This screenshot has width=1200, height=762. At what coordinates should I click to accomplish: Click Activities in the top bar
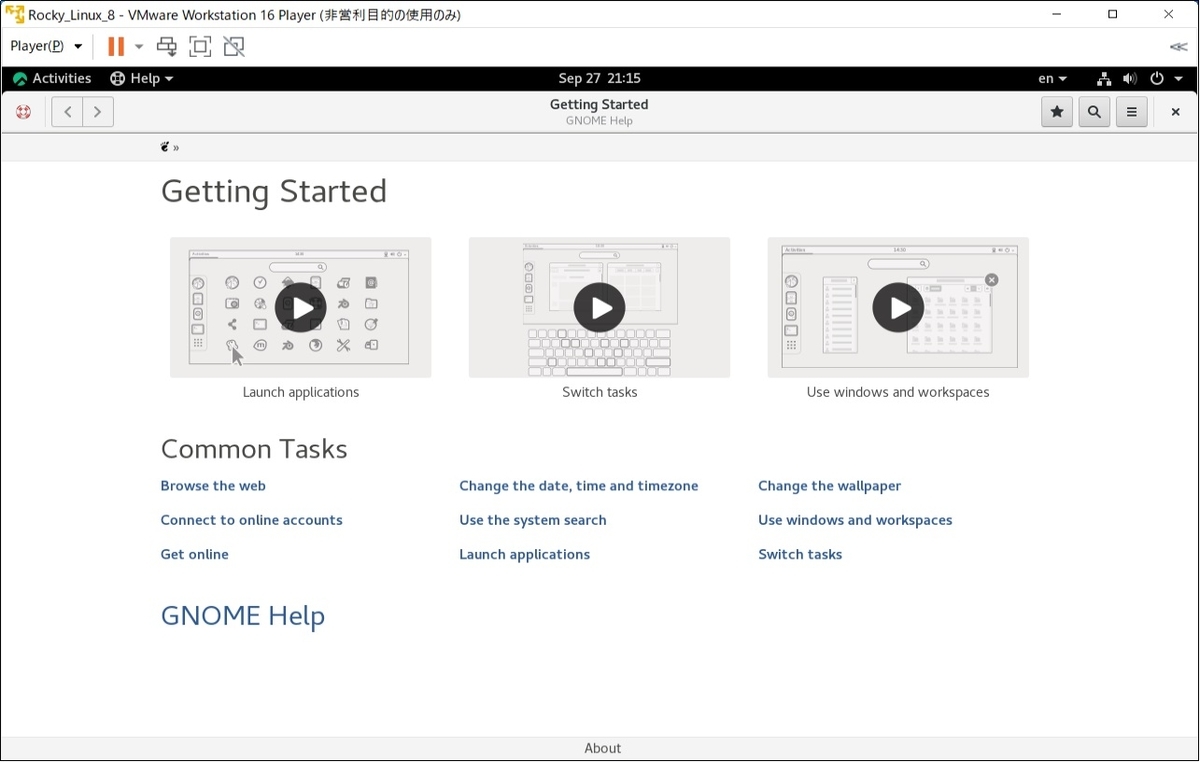51,78
